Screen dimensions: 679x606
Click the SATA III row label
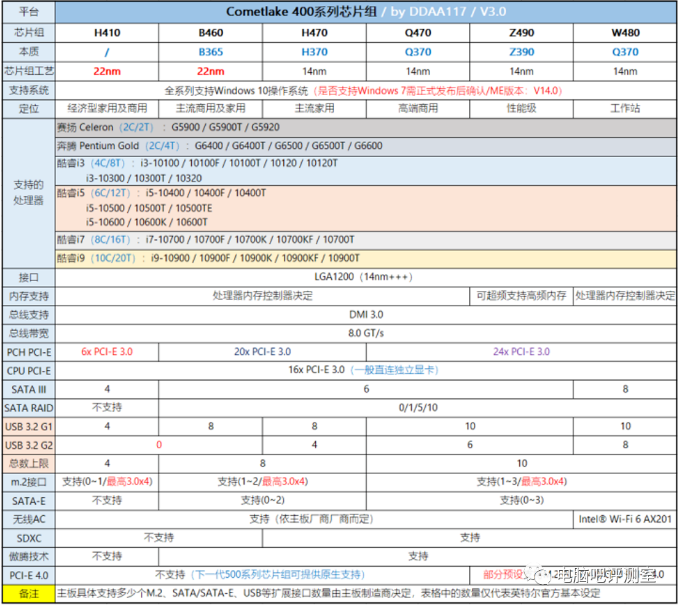(x=29, y=390)
